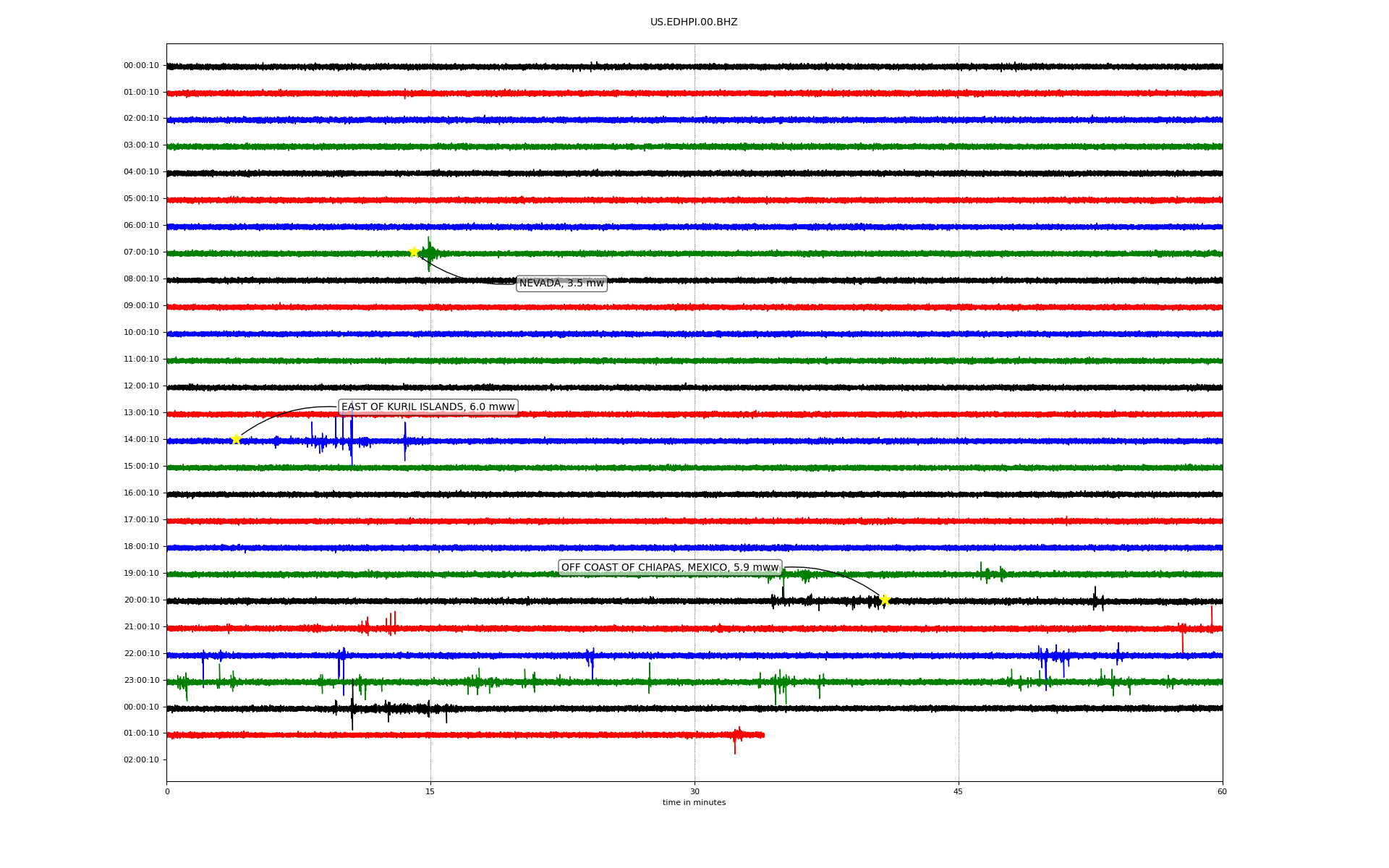
Task: Select the 'OFF COAST OF CHIAPAS, MEXICO, 5.9 mww' label
Action: tap(670, 568)
